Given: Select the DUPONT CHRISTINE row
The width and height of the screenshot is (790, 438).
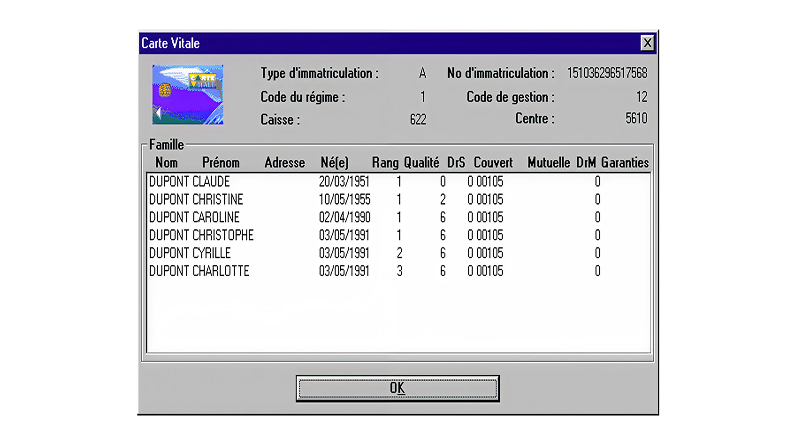Looking at the screenshot, I should (195, 200).
